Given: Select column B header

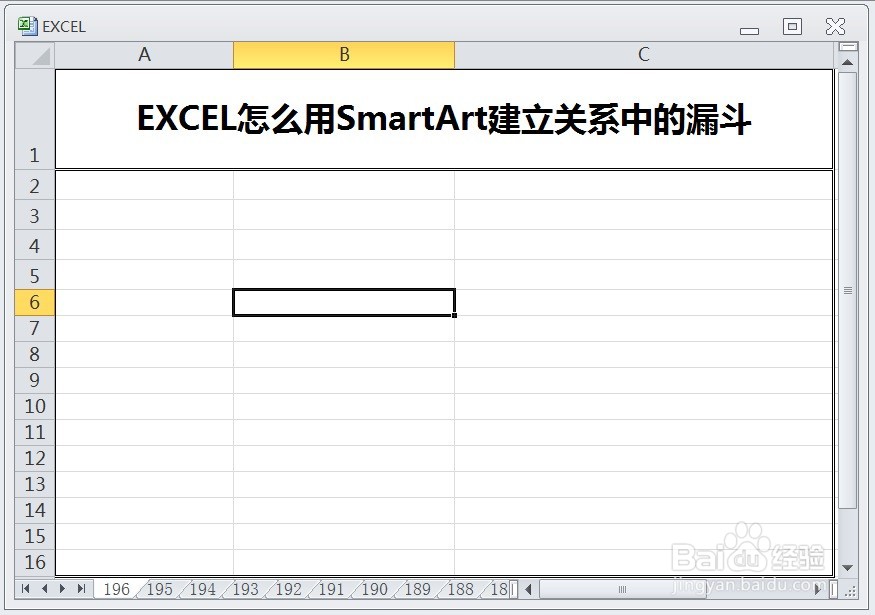Looking at the screenshot, I should [344, 55].
